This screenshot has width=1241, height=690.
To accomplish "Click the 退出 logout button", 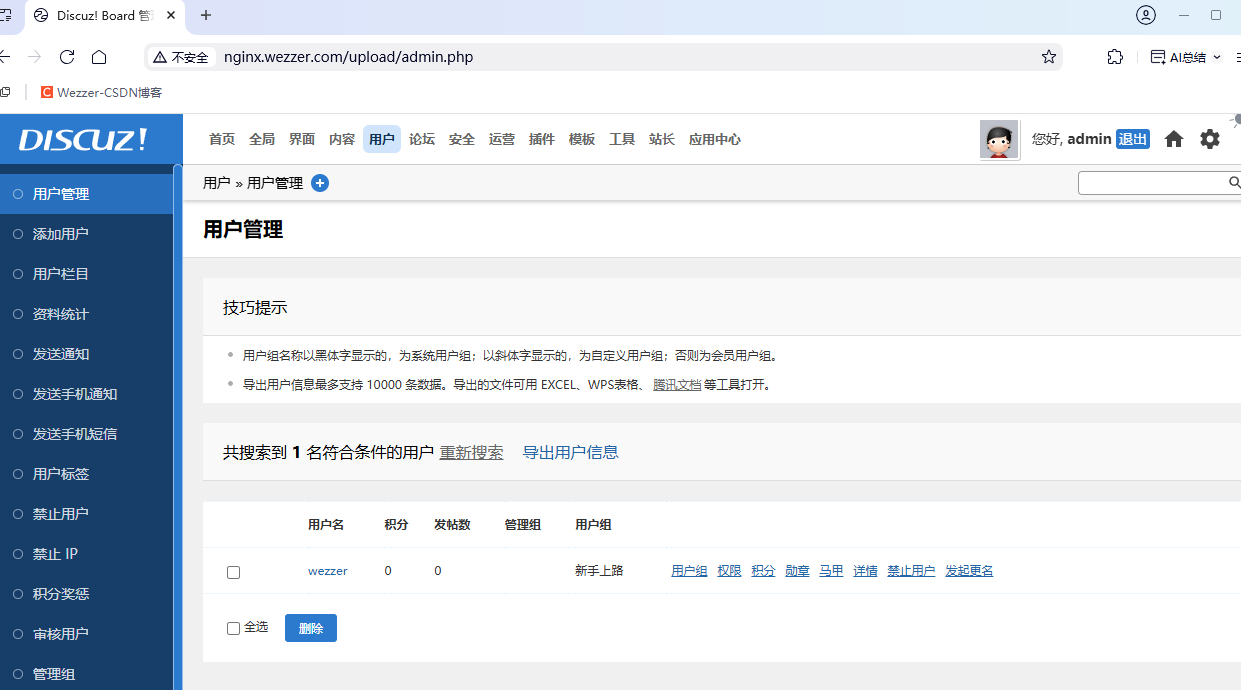I will [1133, 139].
